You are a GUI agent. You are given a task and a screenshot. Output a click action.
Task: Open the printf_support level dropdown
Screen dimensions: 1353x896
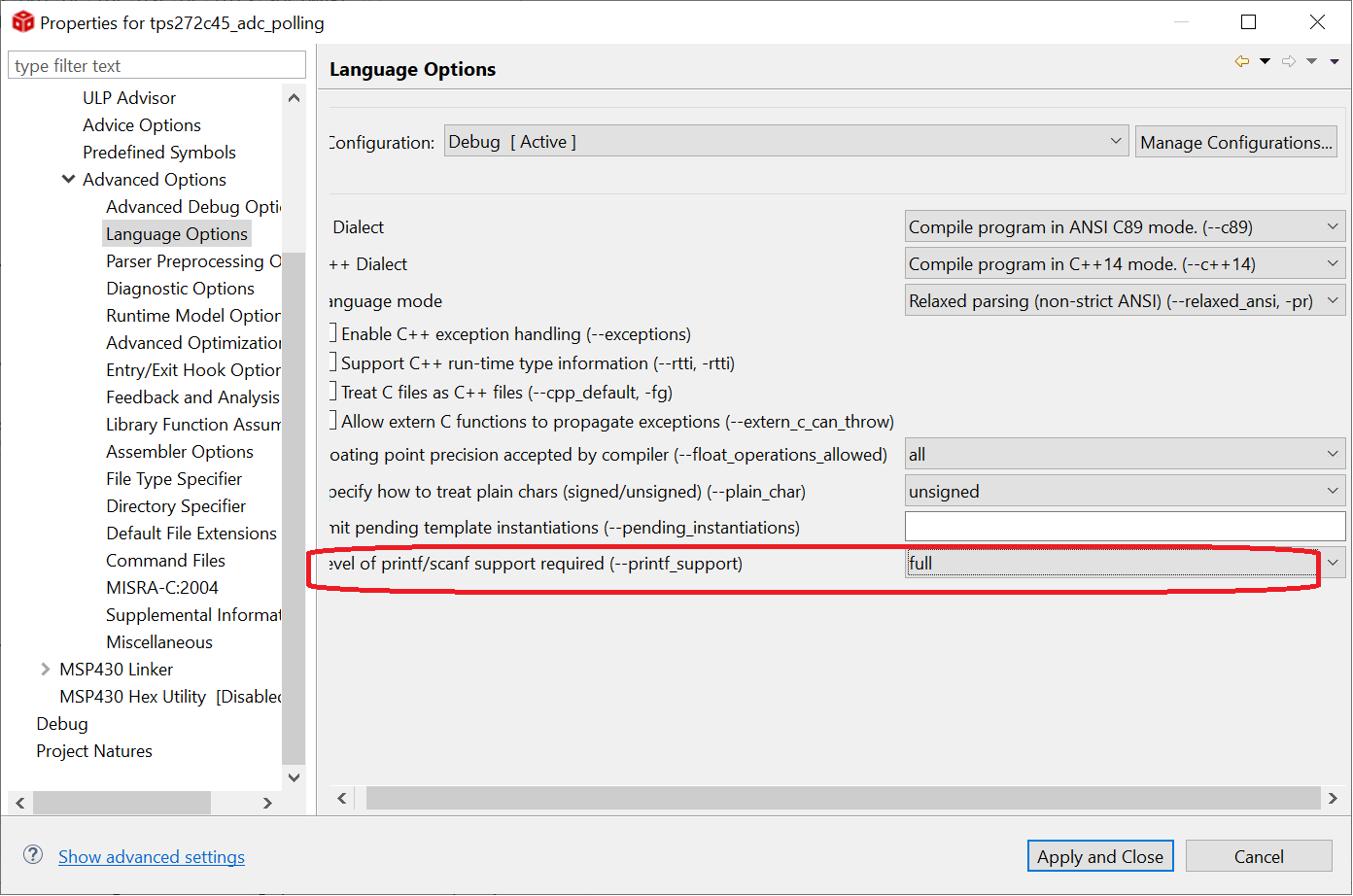point(1332,563)
